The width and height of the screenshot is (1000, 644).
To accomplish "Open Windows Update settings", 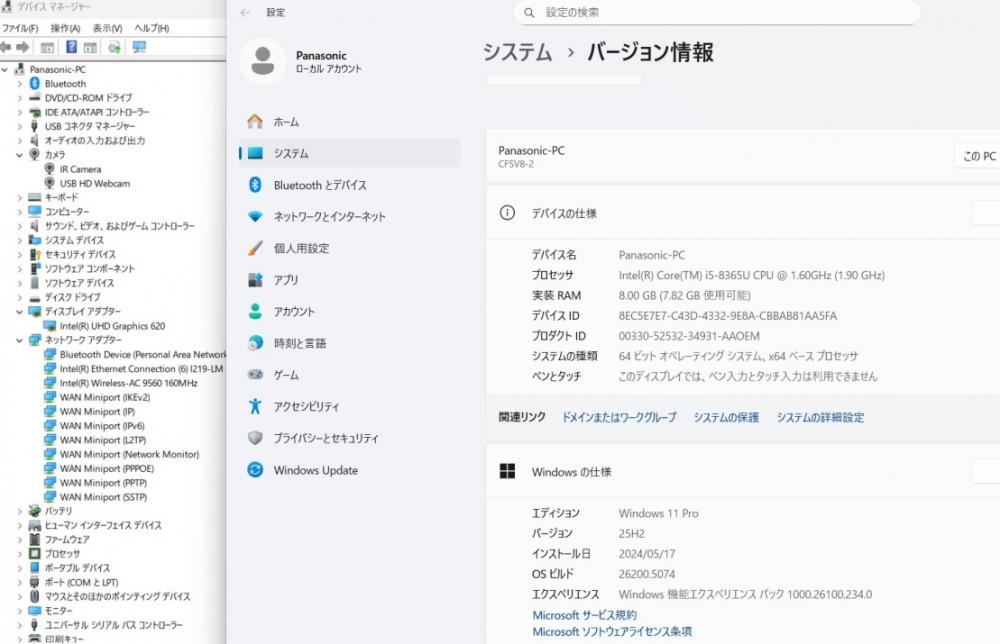I will 349,470.
